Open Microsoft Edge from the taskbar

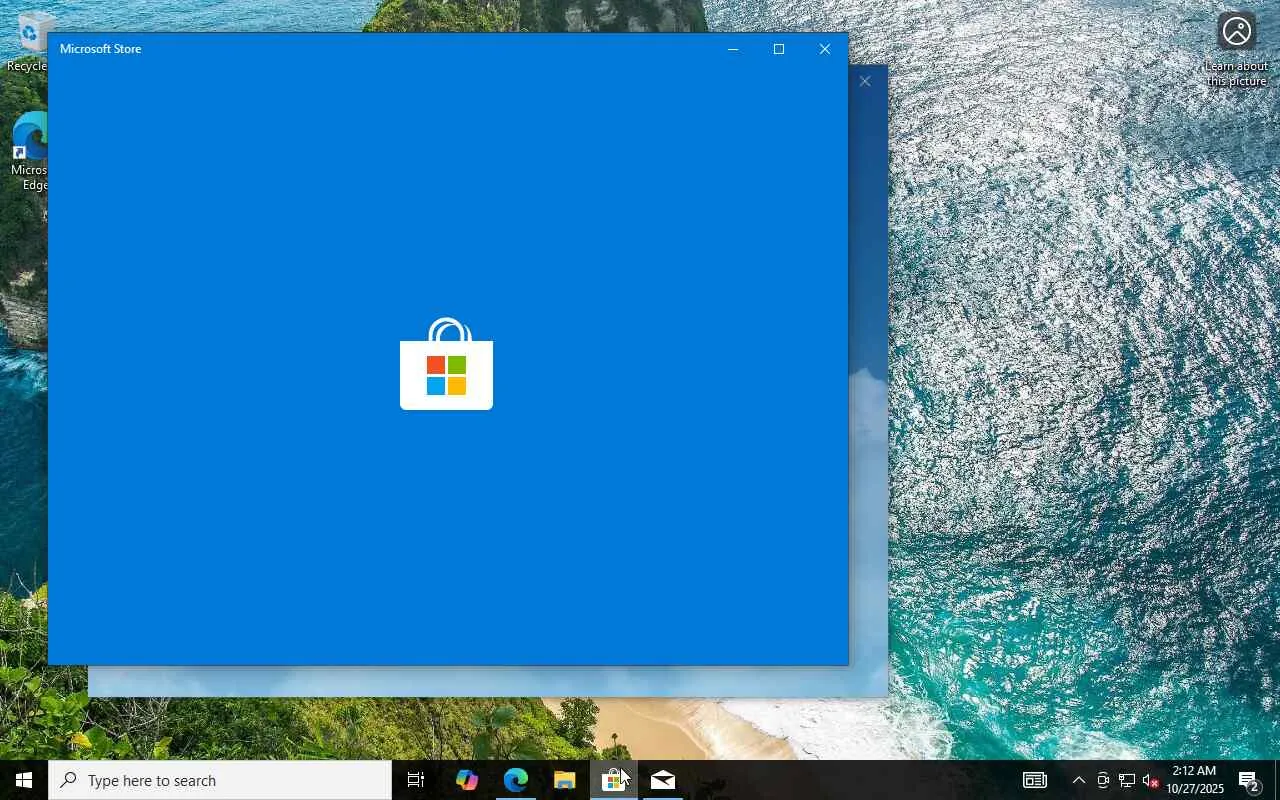pyautogui.click(x=515, y=780)
